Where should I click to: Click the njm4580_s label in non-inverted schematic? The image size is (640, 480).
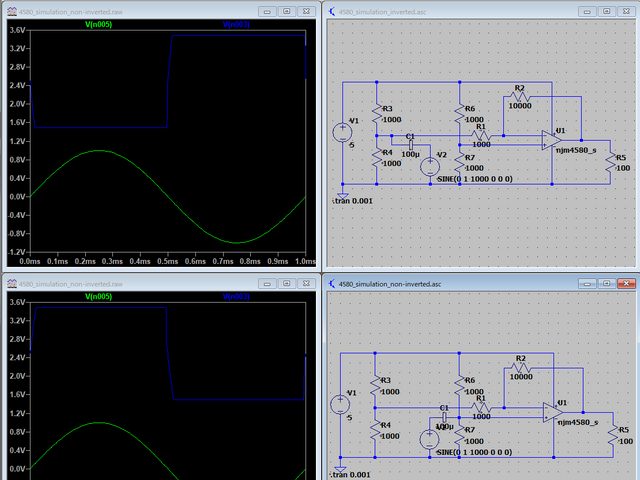click(578, 422)
